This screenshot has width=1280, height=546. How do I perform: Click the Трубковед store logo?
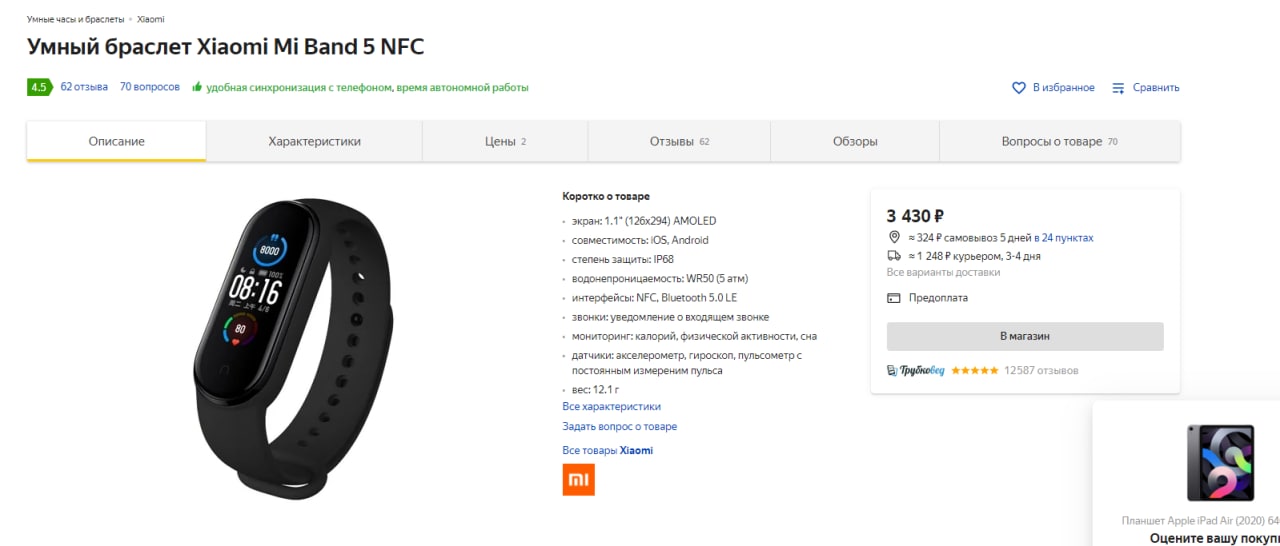[915, 371]
